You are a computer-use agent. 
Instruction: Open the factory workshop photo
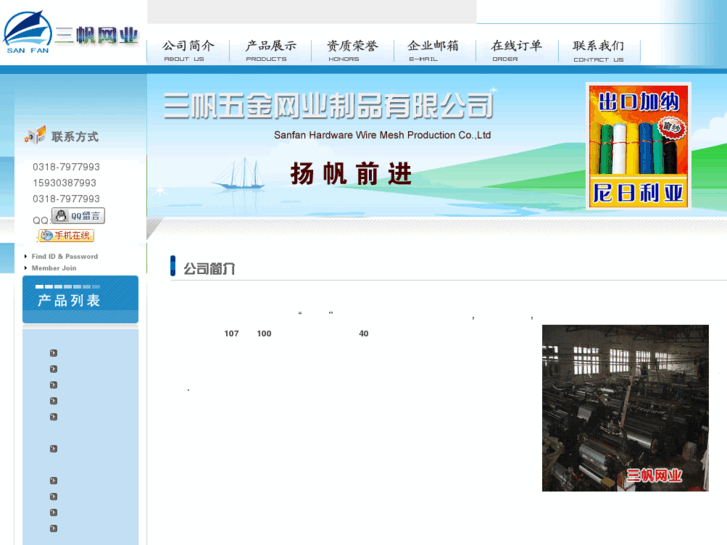click(x=625, y=408)
